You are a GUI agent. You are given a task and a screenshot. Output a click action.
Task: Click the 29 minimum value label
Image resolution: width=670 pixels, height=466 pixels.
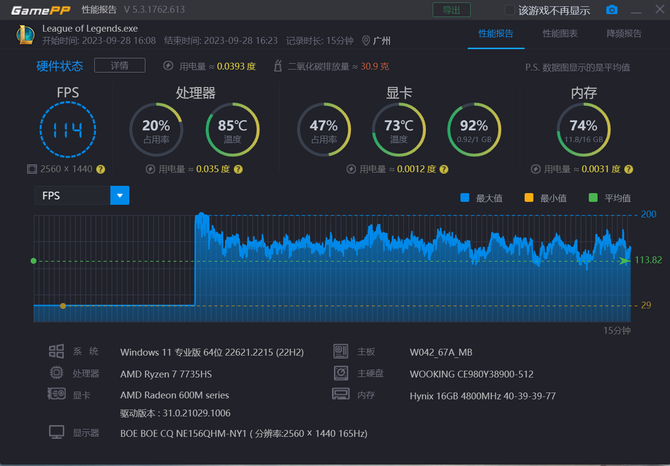point(646,305)
